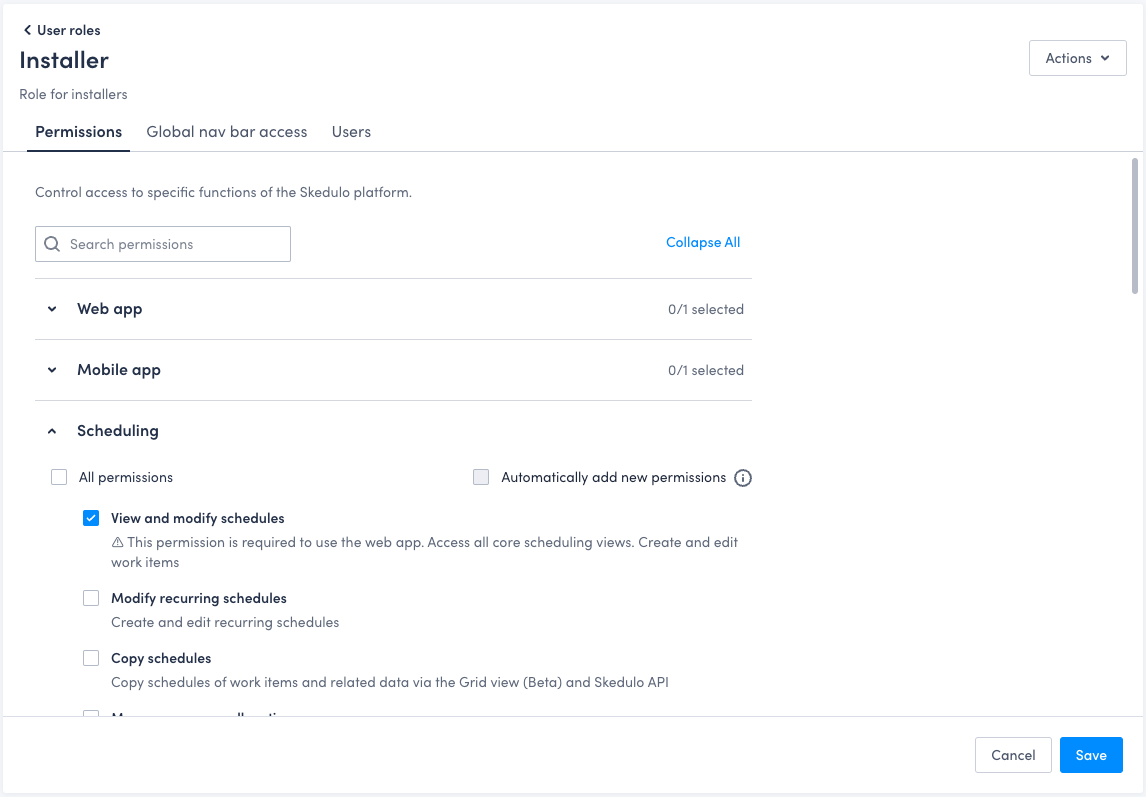This screenshot has width=1146, height=797.
Task: Click the magnifier icon in the search box
Action: [53, 244]
